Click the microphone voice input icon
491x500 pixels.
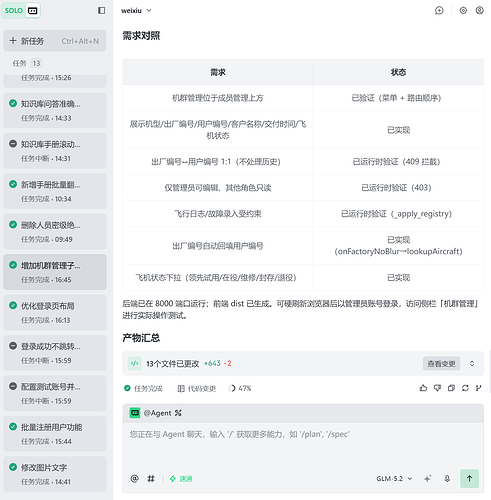coord(447,479)
